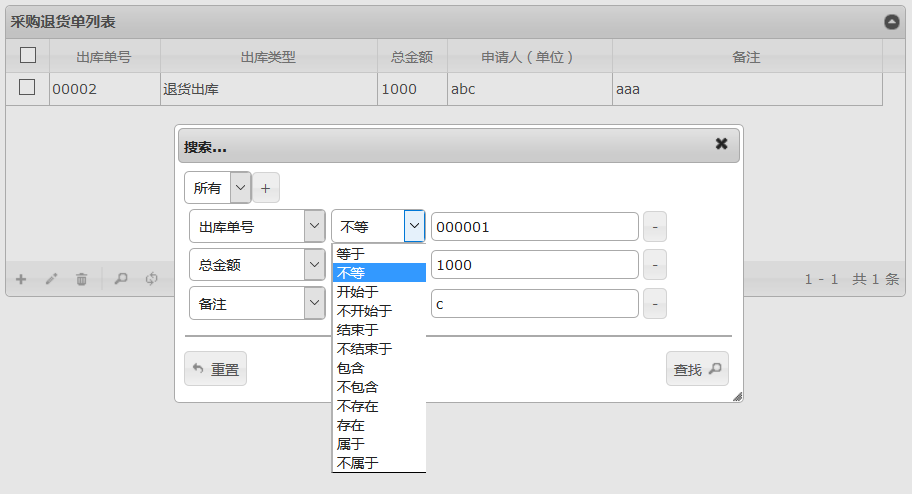Collapse the 采购退货单列表 panel
Viewport: 912px width, 494px height.
tap(891, 22)
